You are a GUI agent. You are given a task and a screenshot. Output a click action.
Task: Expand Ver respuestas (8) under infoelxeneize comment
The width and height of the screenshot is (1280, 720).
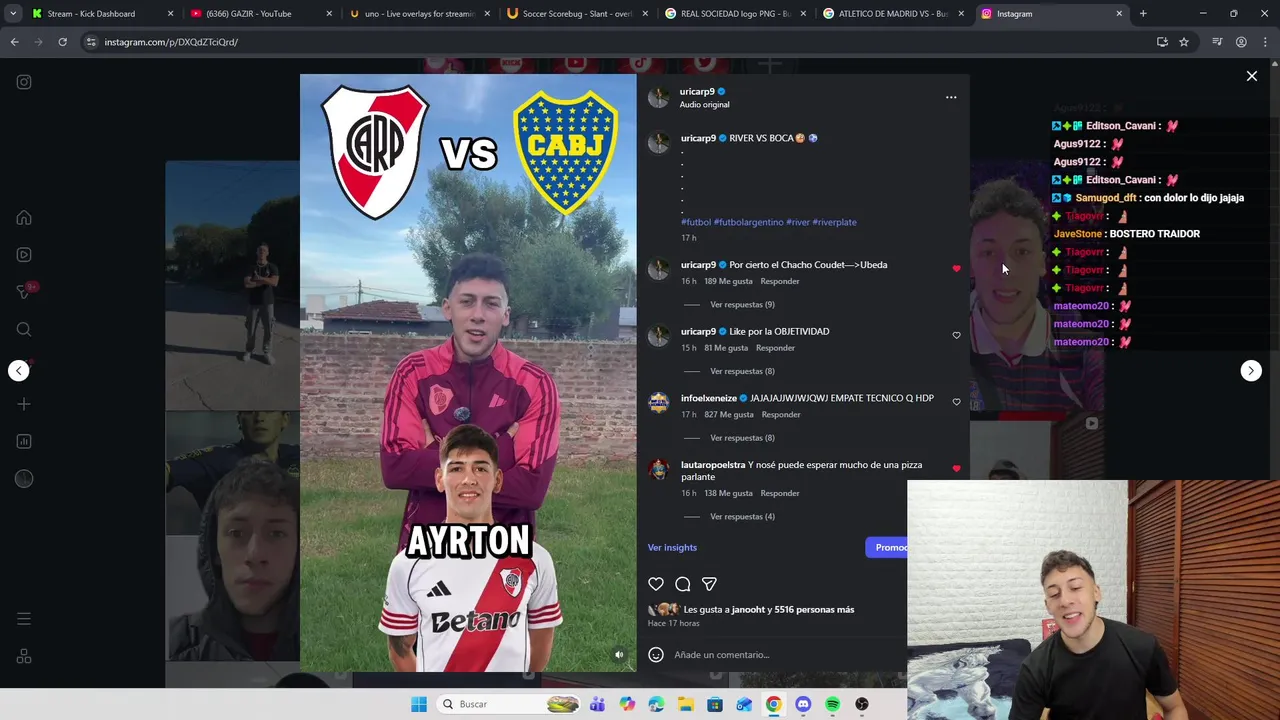click(x=742, y=438)
